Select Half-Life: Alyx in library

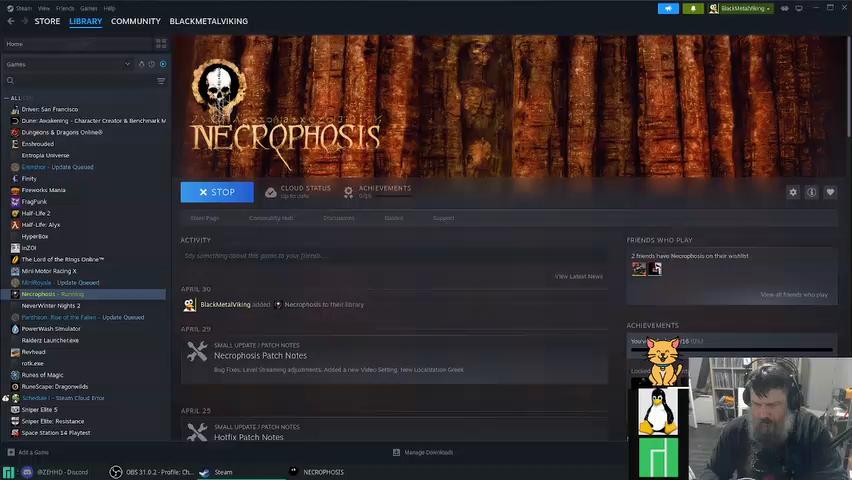click(x=41, y=225)
